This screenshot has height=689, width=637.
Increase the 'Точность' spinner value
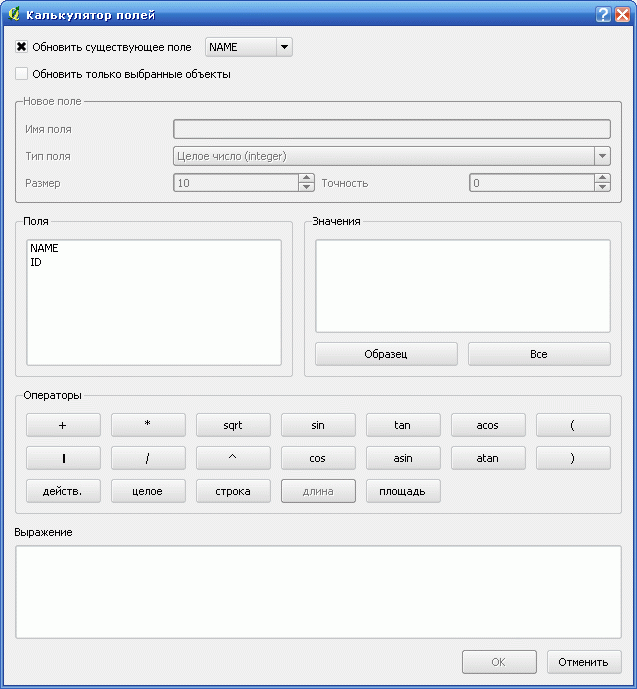602,178
